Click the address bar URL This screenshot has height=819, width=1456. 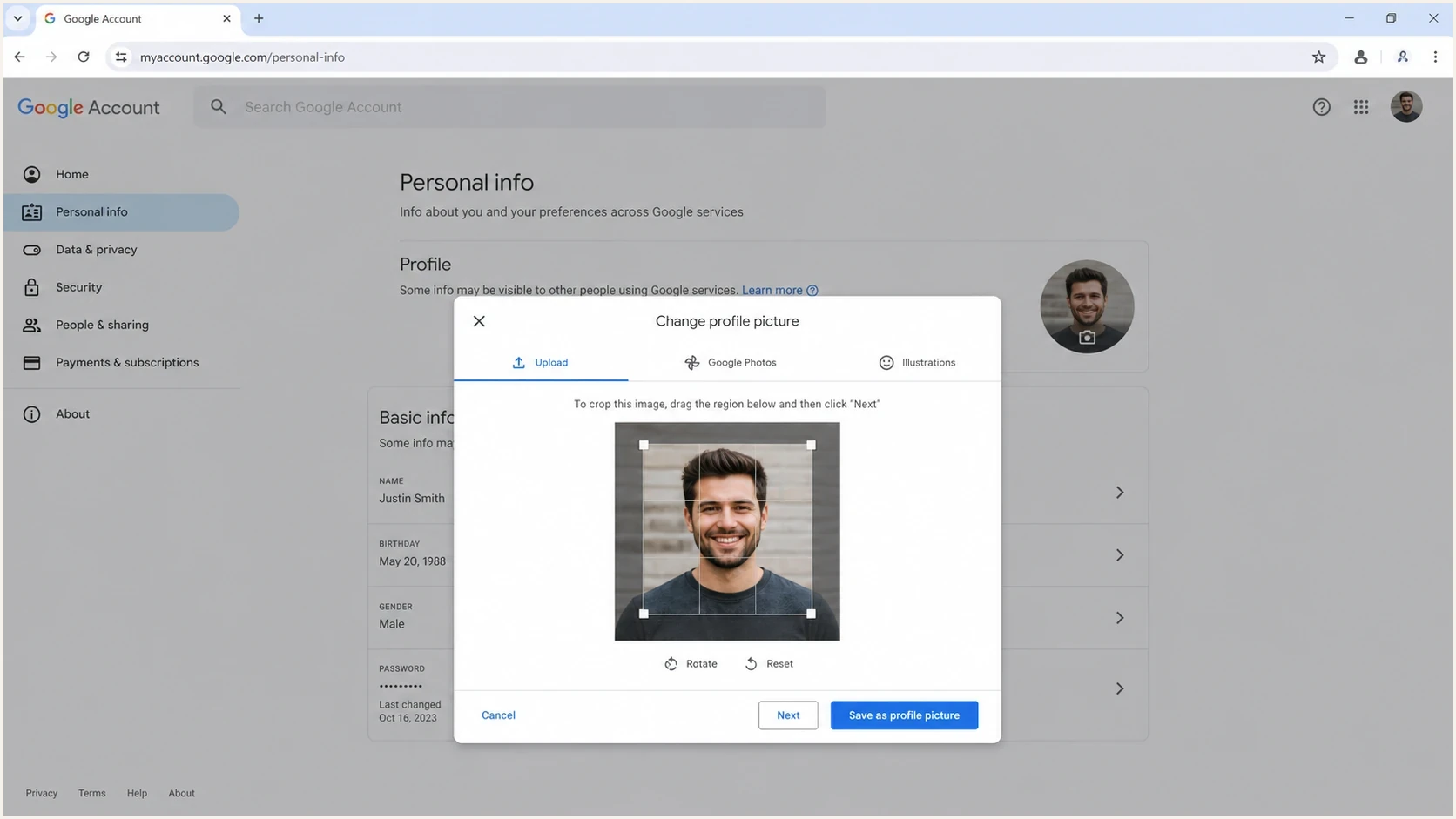(242, 57)
